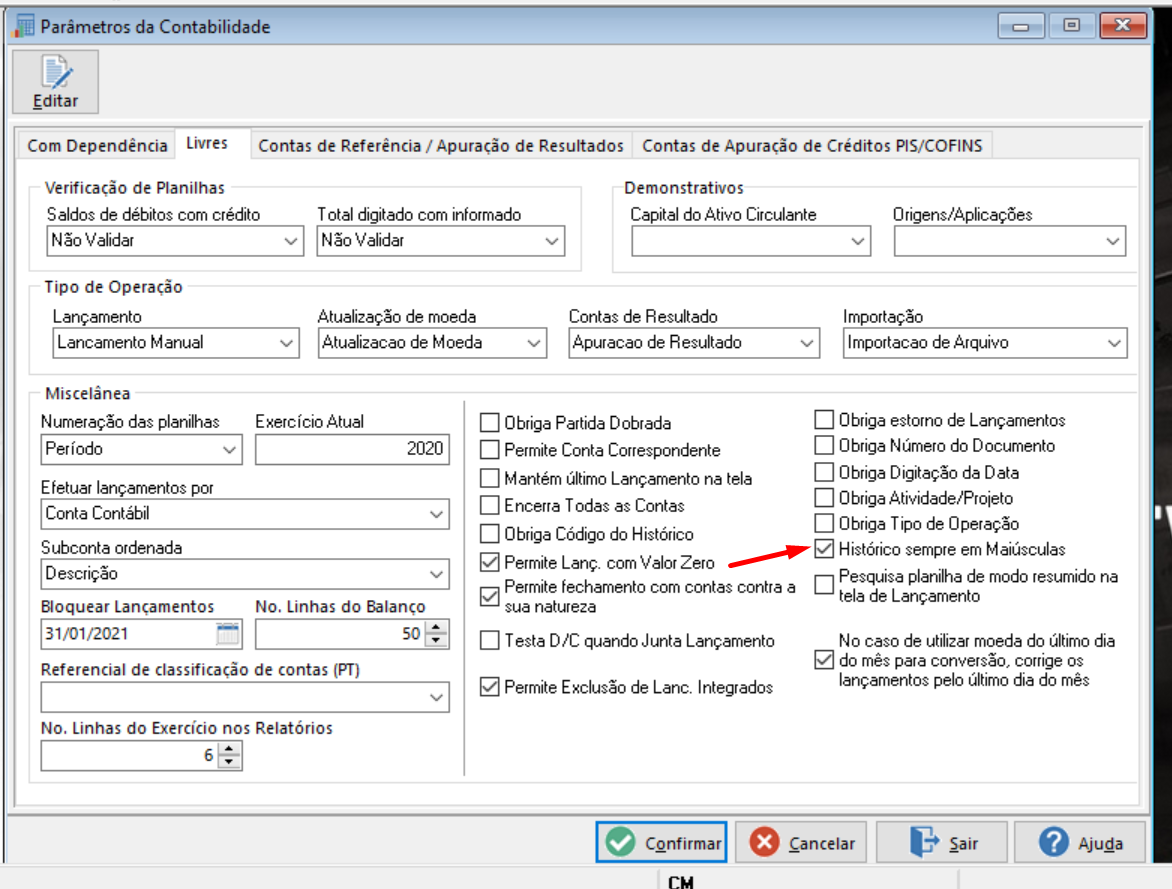The height and width of the screenshot is (889, 1172).
Task: Open Contas de Referência / Apuração de Resultados tab
Action: [x=441, y=145]
